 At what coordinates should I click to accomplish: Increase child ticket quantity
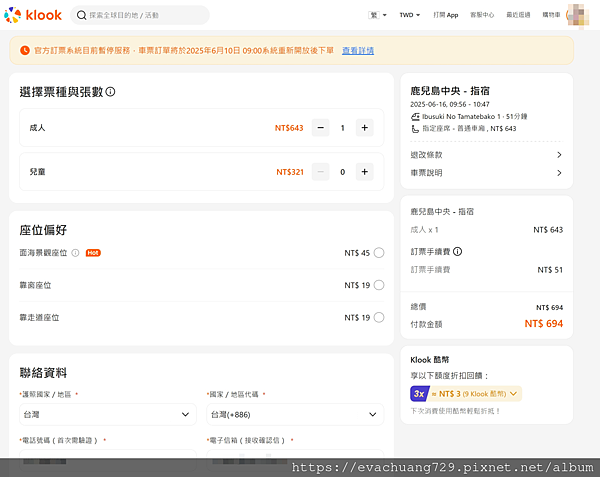365,172
